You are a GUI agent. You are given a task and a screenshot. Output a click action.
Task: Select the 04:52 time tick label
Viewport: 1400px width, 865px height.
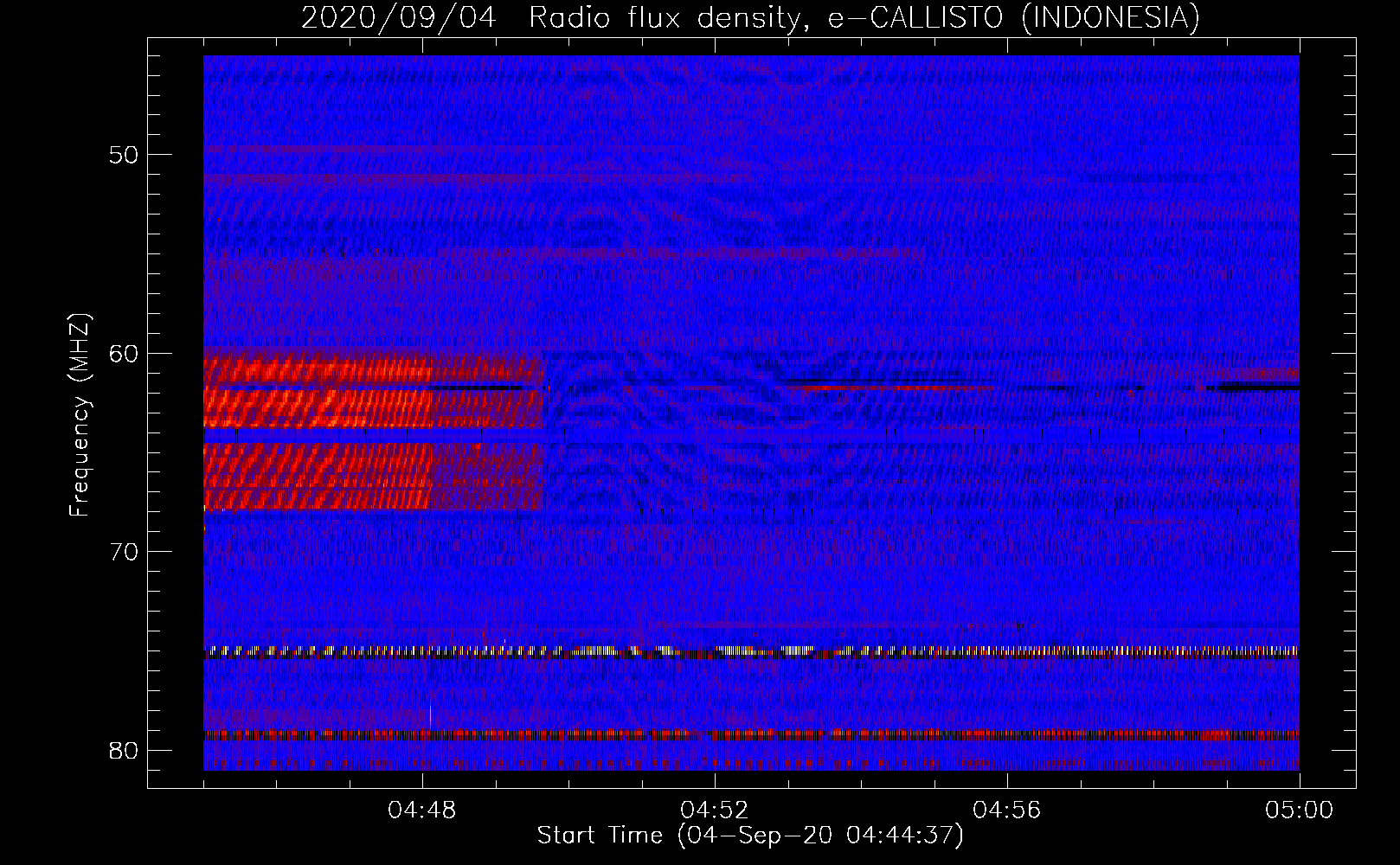click(x=715, y=811)
